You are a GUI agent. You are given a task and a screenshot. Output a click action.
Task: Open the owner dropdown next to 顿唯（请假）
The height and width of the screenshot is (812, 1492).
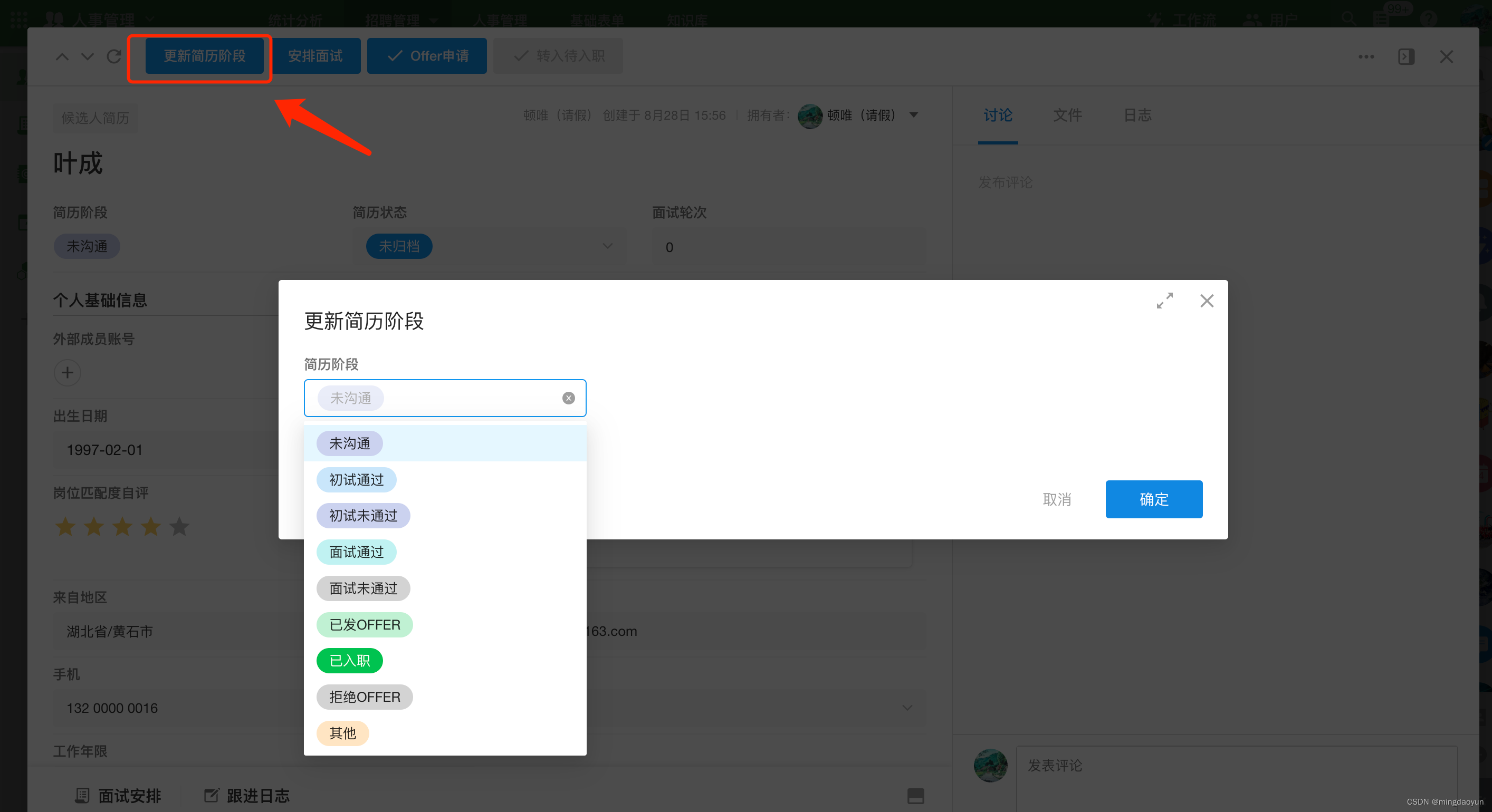pyautogui.click(x=913, y=115)
